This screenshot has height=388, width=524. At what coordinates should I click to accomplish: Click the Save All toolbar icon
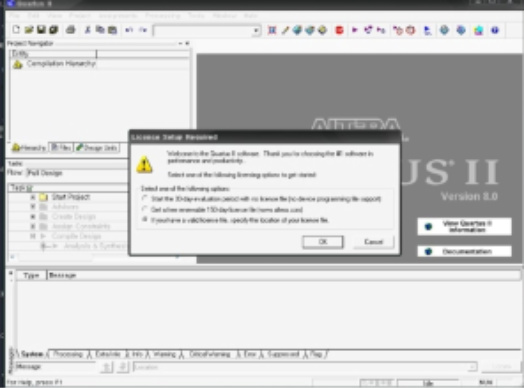coord(53,30)
